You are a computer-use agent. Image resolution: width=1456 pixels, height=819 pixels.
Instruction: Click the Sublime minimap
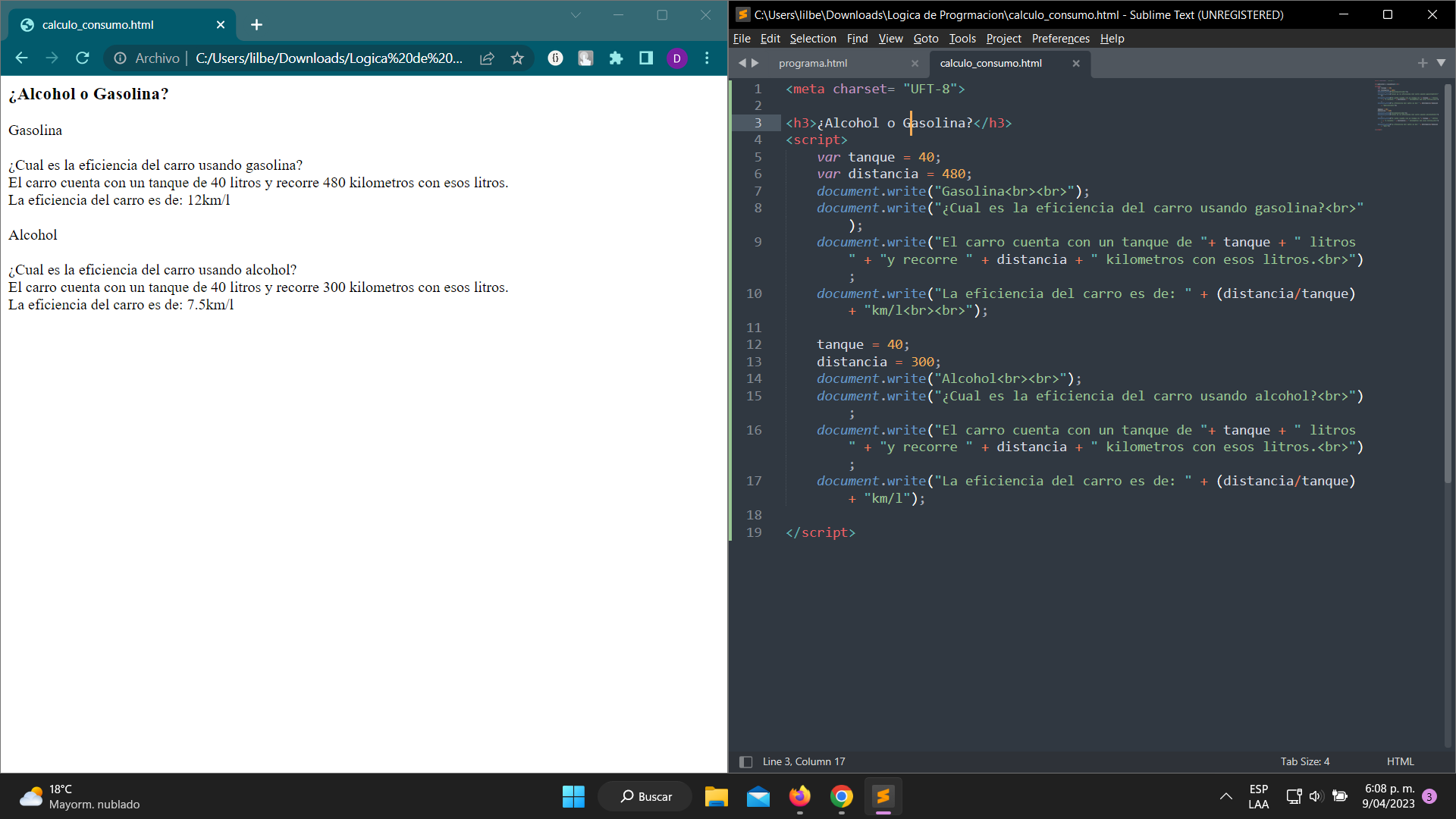pos(1407,105)
